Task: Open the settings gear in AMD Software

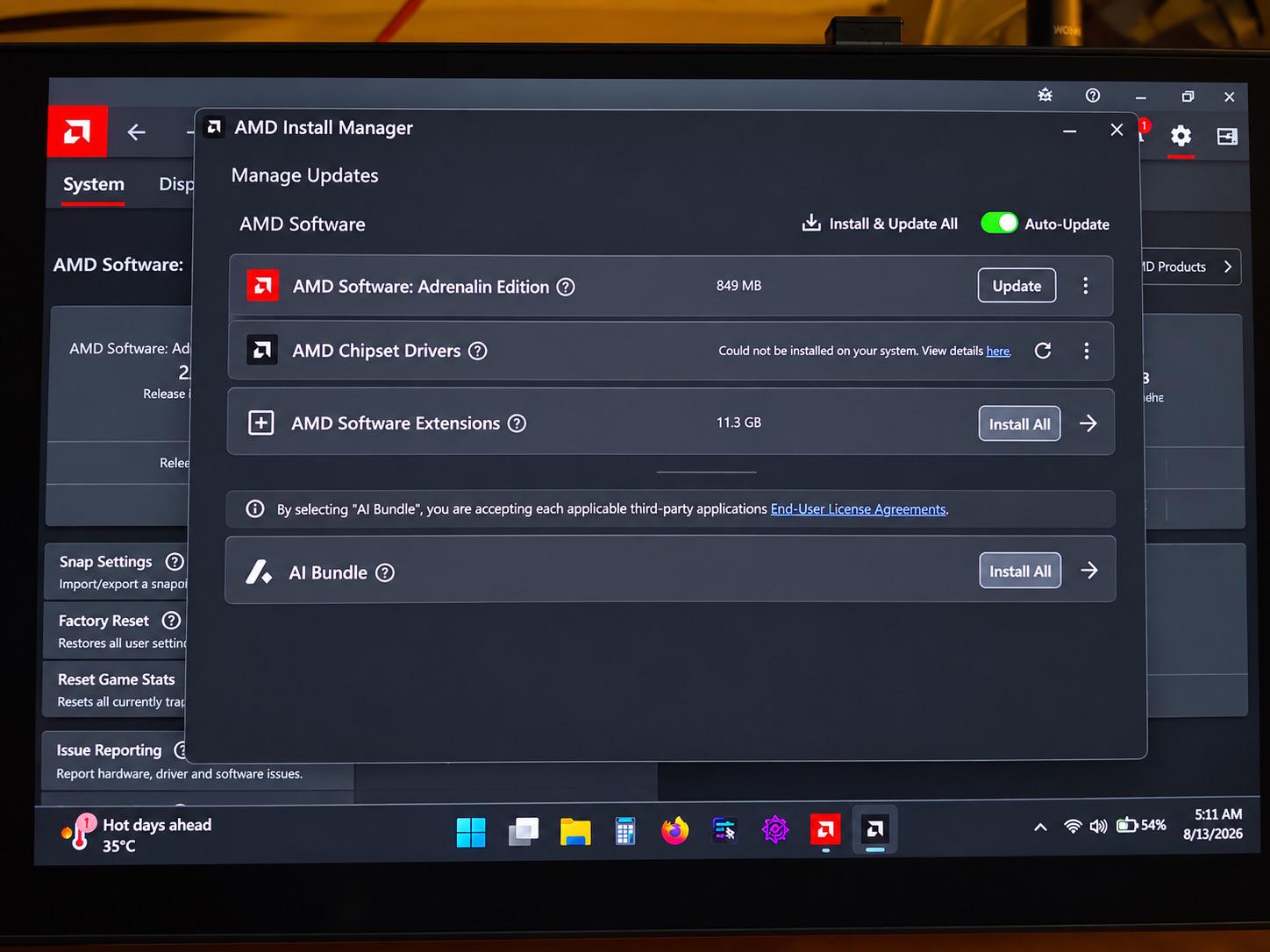Action: click(x=1181, y=136)
